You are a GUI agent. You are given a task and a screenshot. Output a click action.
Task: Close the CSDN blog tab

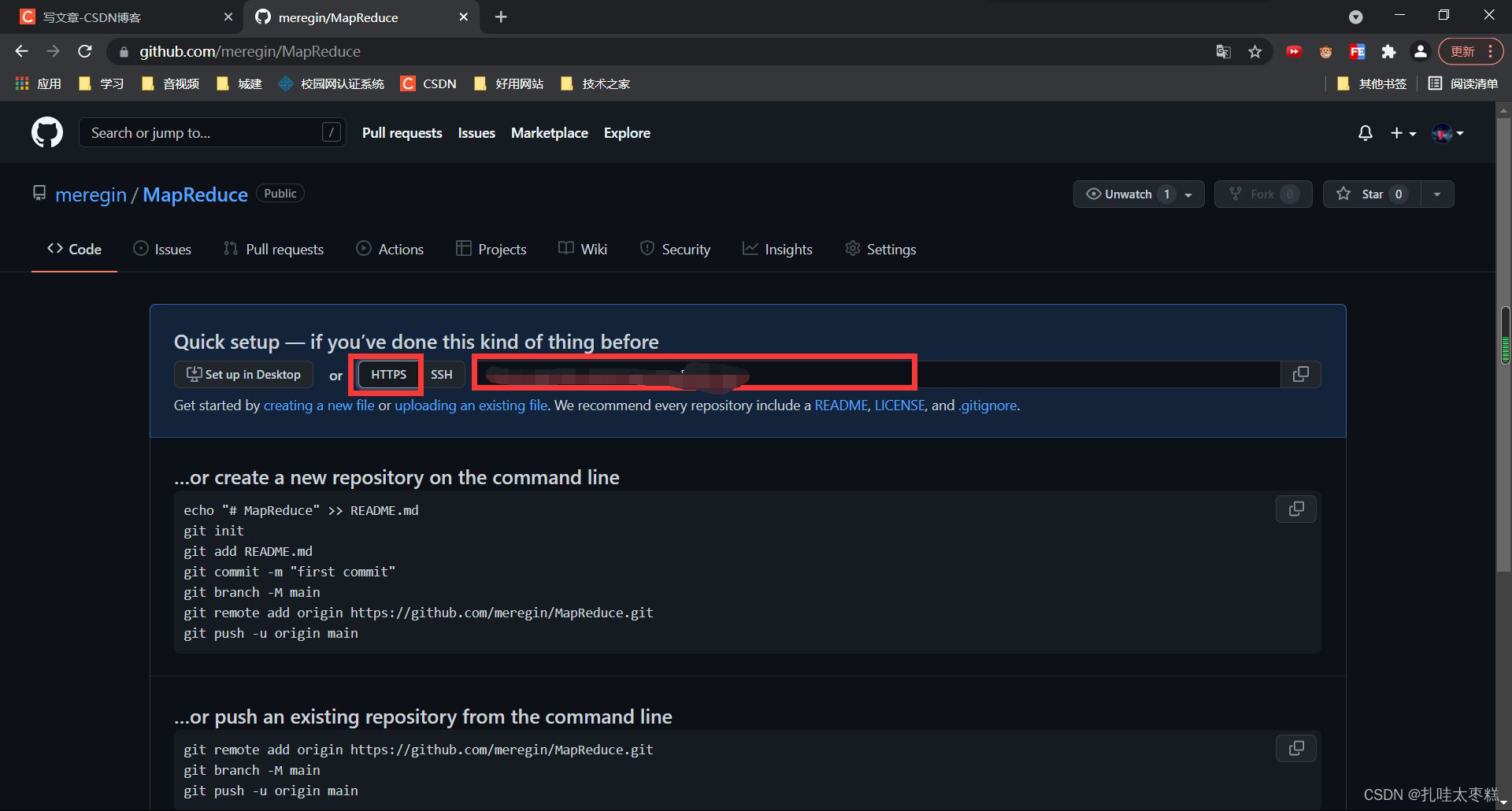228,17
